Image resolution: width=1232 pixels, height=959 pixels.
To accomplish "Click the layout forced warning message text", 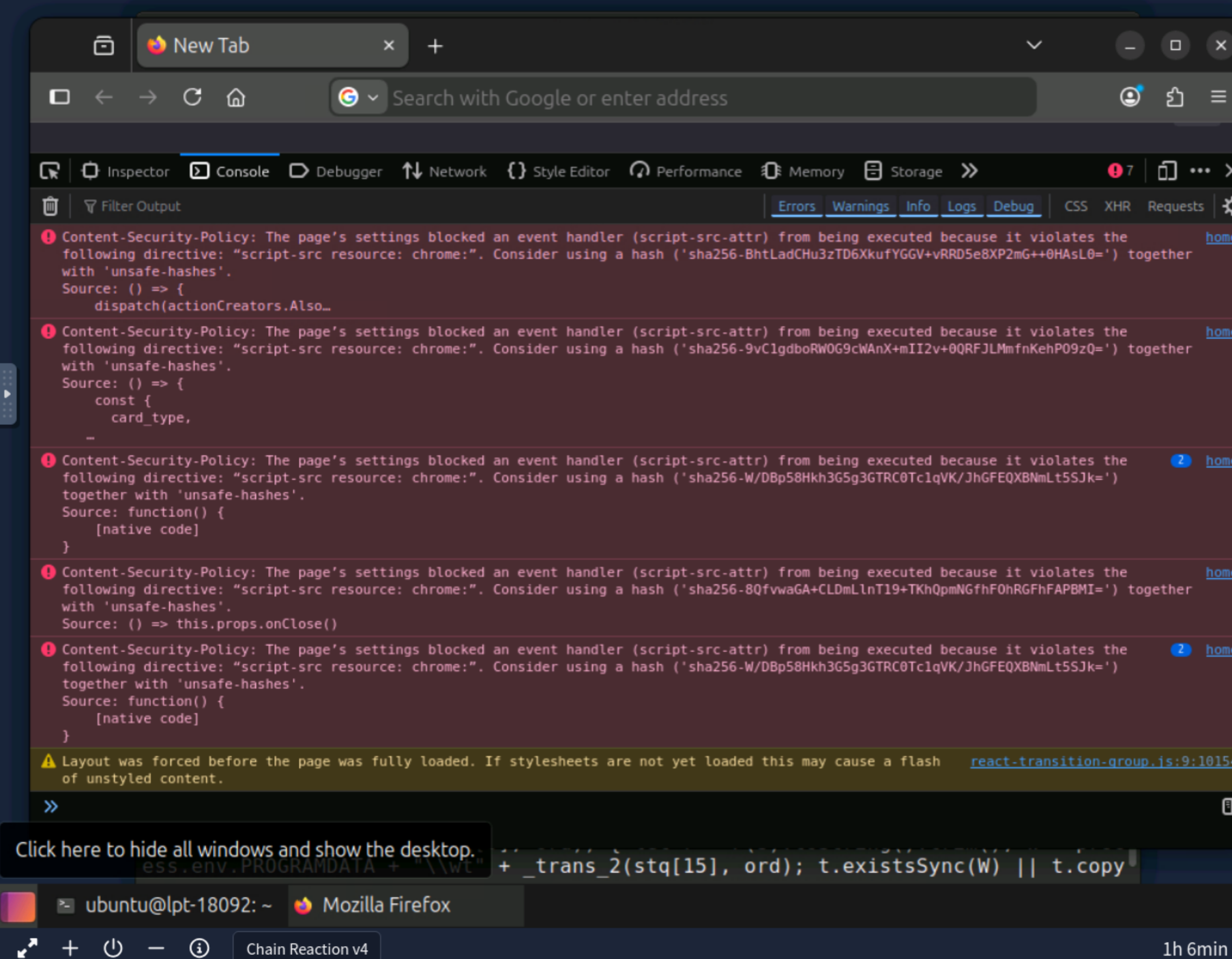I will pos(501,770).
